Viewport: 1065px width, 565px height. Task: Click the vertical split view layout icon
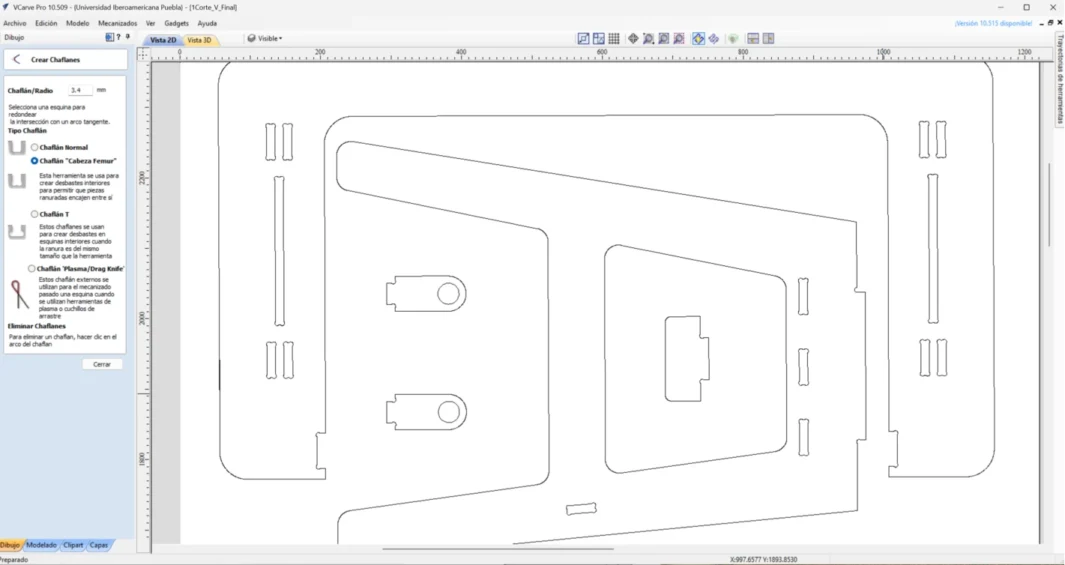tap(768, 39)
